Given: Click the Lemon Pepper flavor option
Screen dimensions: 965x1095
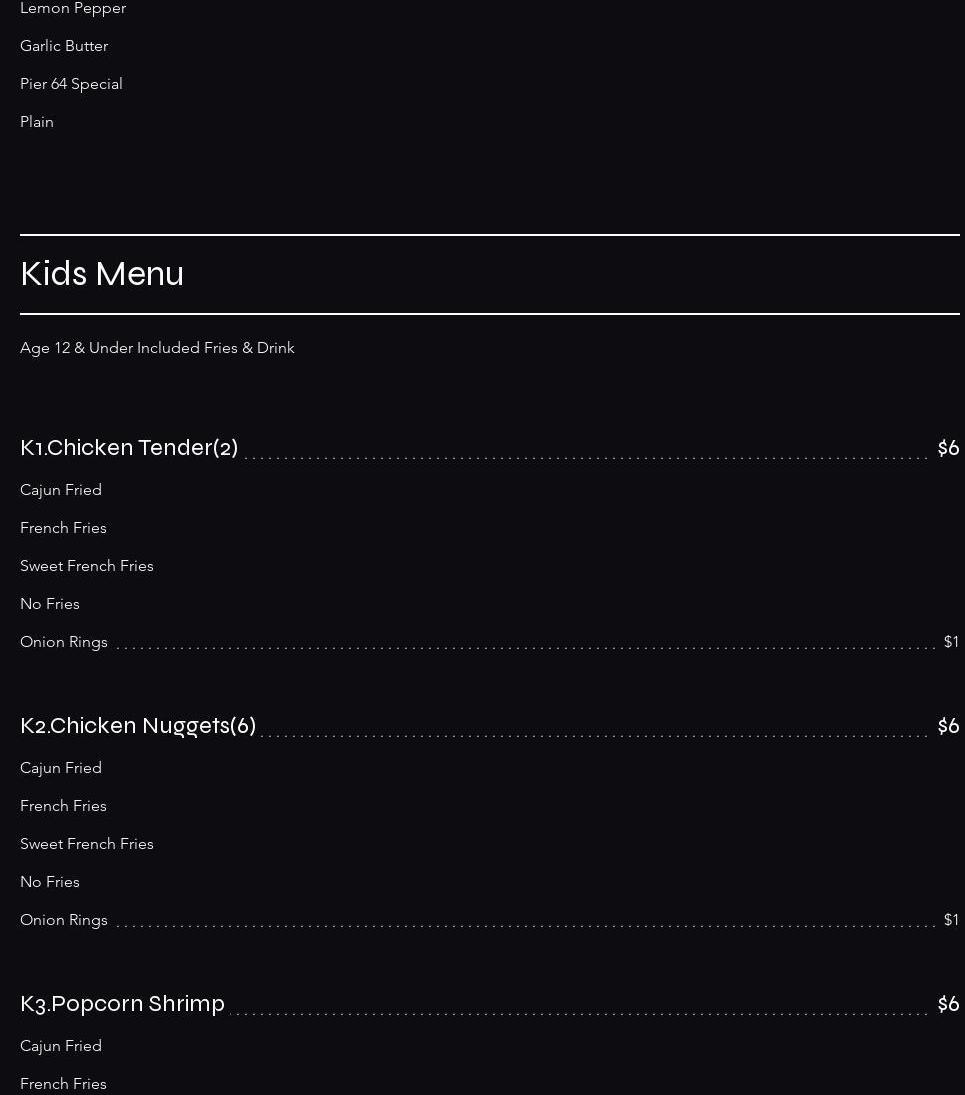Looking at the screenshot, I should tap(73, 8).
